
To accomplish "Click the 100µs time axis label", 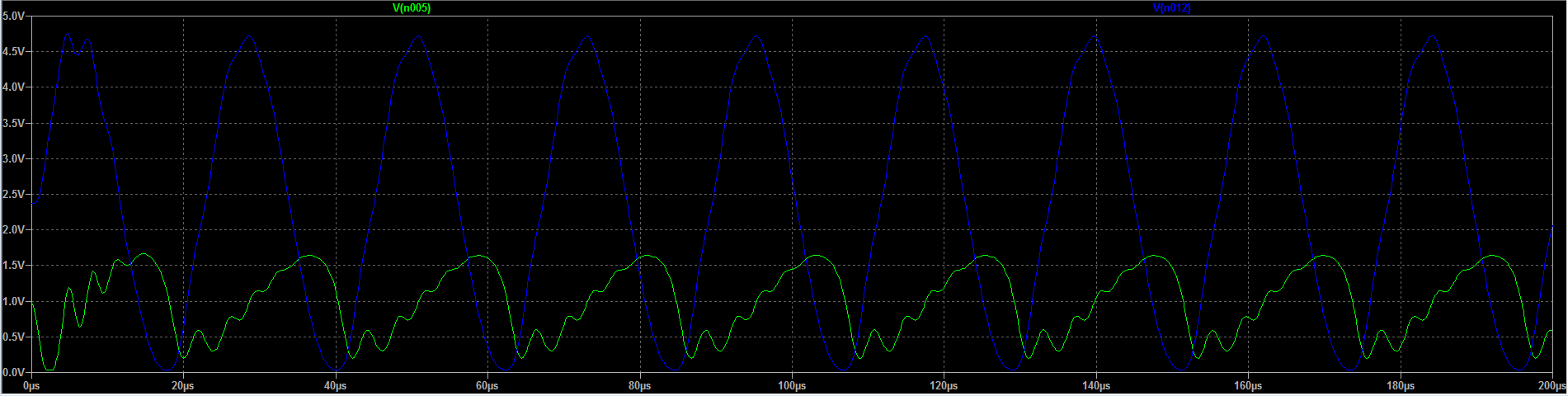I will pyautogui.click(x=792, y=386).
